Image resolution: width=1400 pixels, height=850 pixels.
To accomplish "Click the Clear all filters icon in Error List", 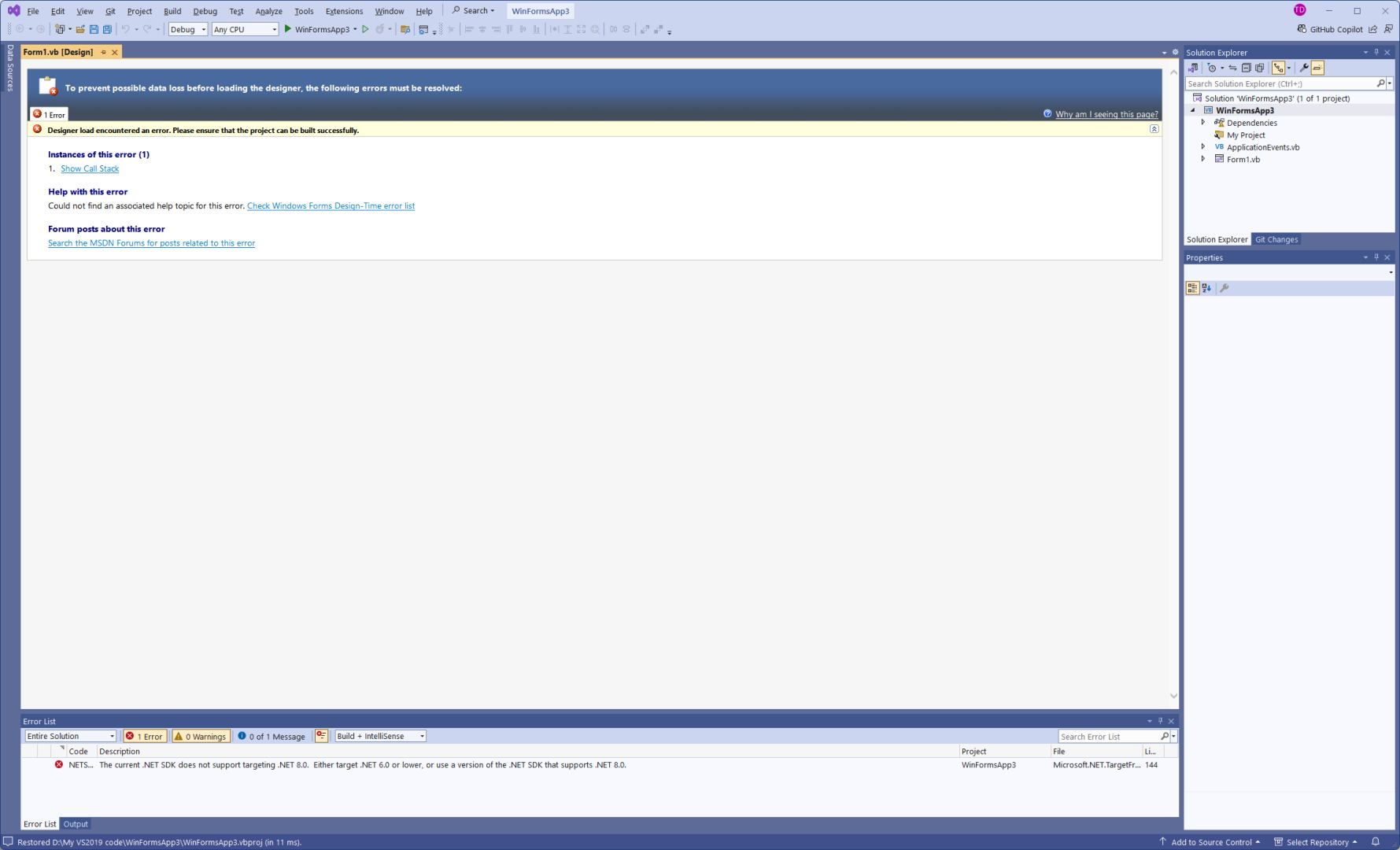I will 321,736.
